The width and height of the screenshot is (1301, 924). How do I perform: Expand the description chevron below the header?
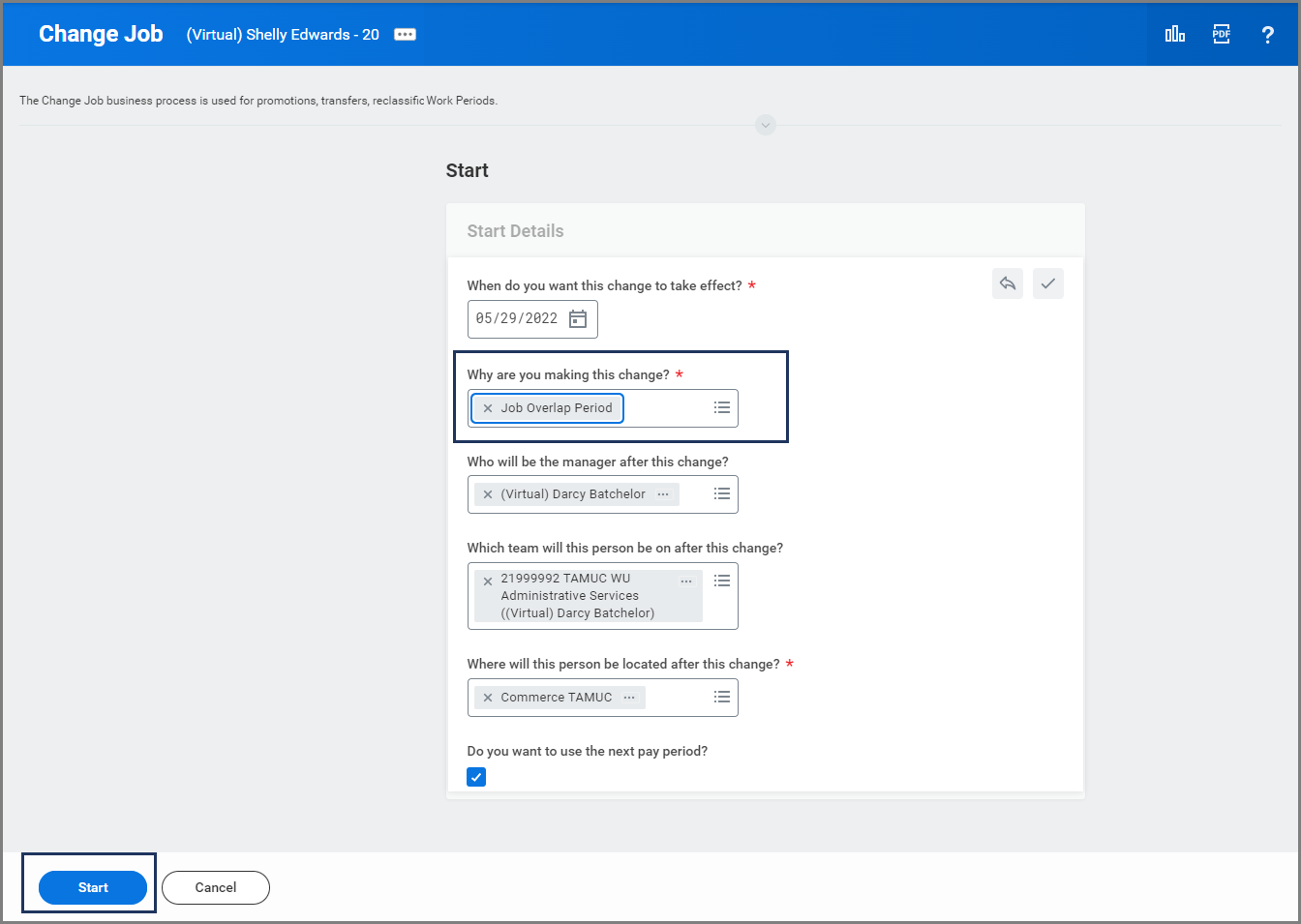tap(766, 125)
